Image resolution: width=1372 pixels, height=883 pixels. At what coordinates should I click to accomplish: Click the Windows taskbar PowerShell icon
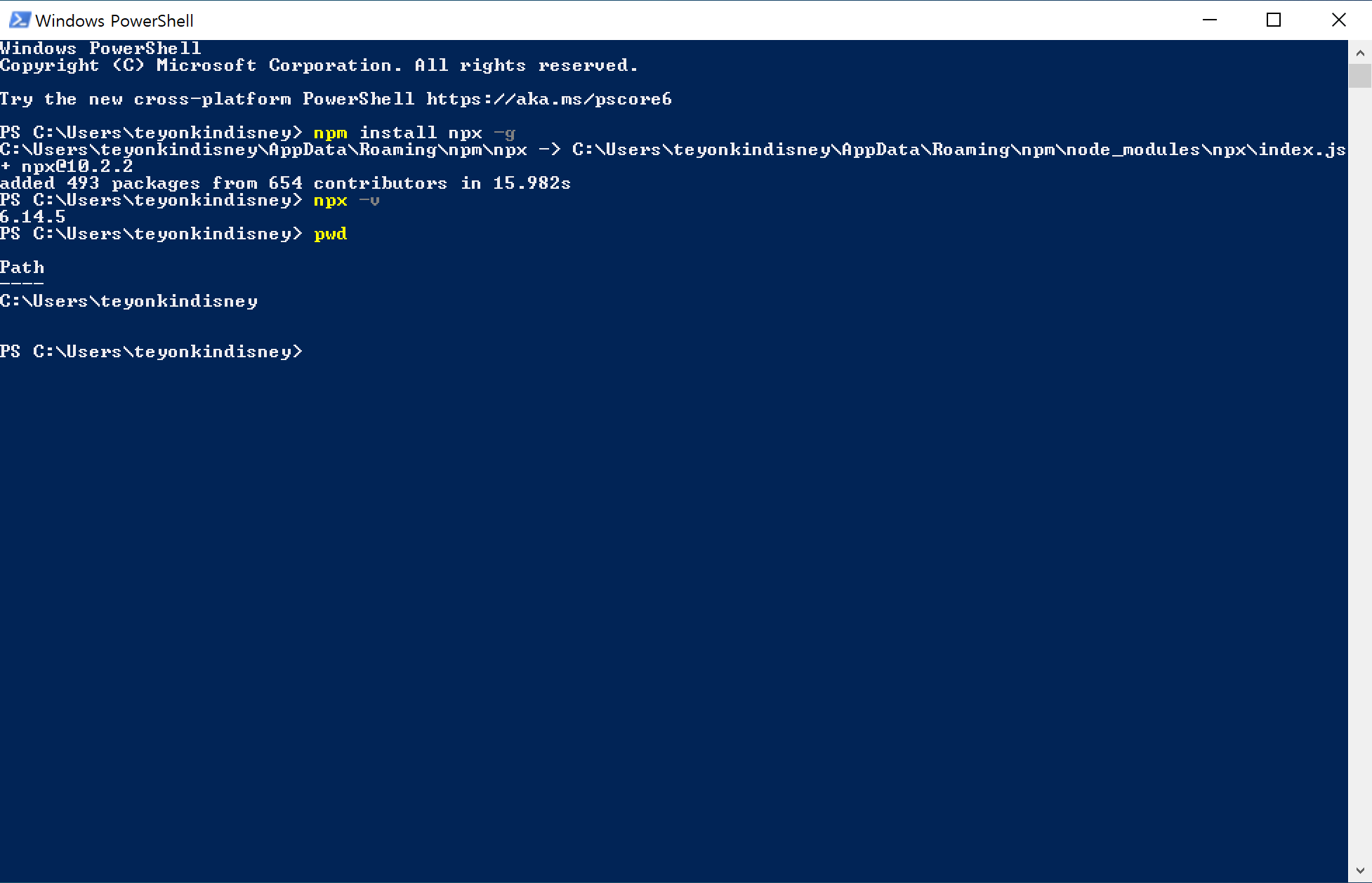(x=18, y=19)
